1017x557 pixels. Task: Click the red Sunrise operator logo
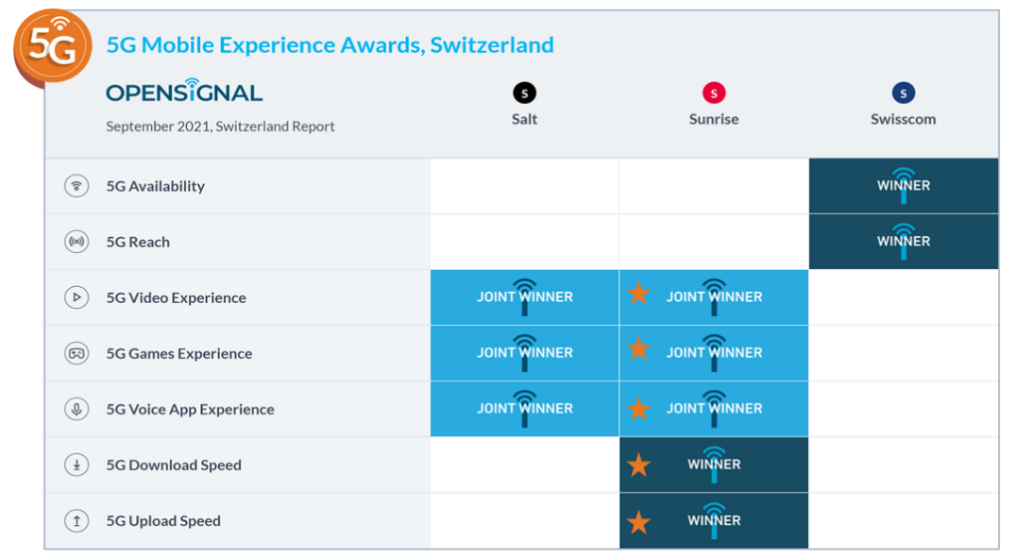point(713,93)
